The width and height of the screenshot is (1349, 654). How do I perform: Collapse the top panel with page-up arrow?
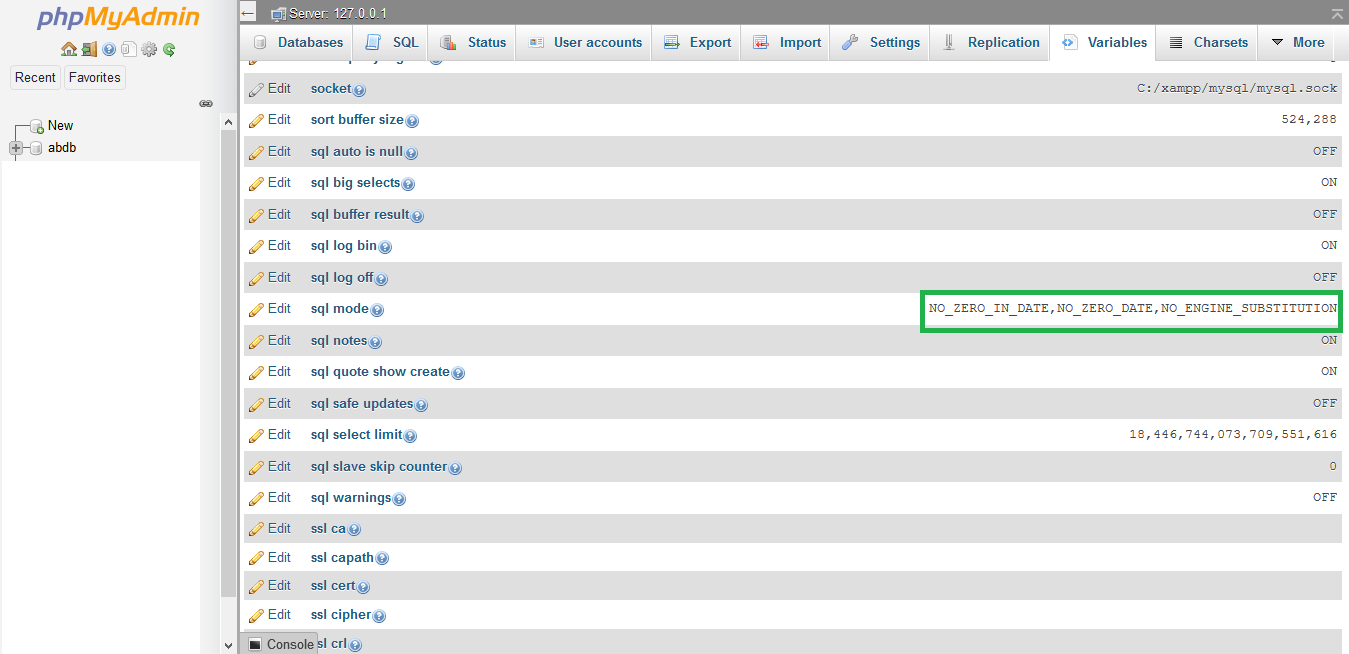tap(1337, 13)
